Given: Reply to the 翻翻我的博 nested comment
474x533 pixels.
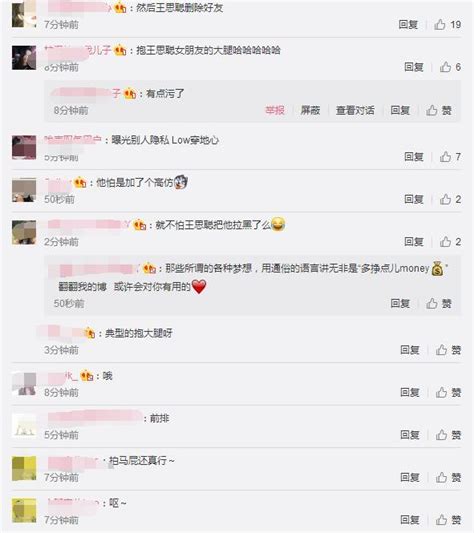Looking at the screenshot, I should (400, 303).
